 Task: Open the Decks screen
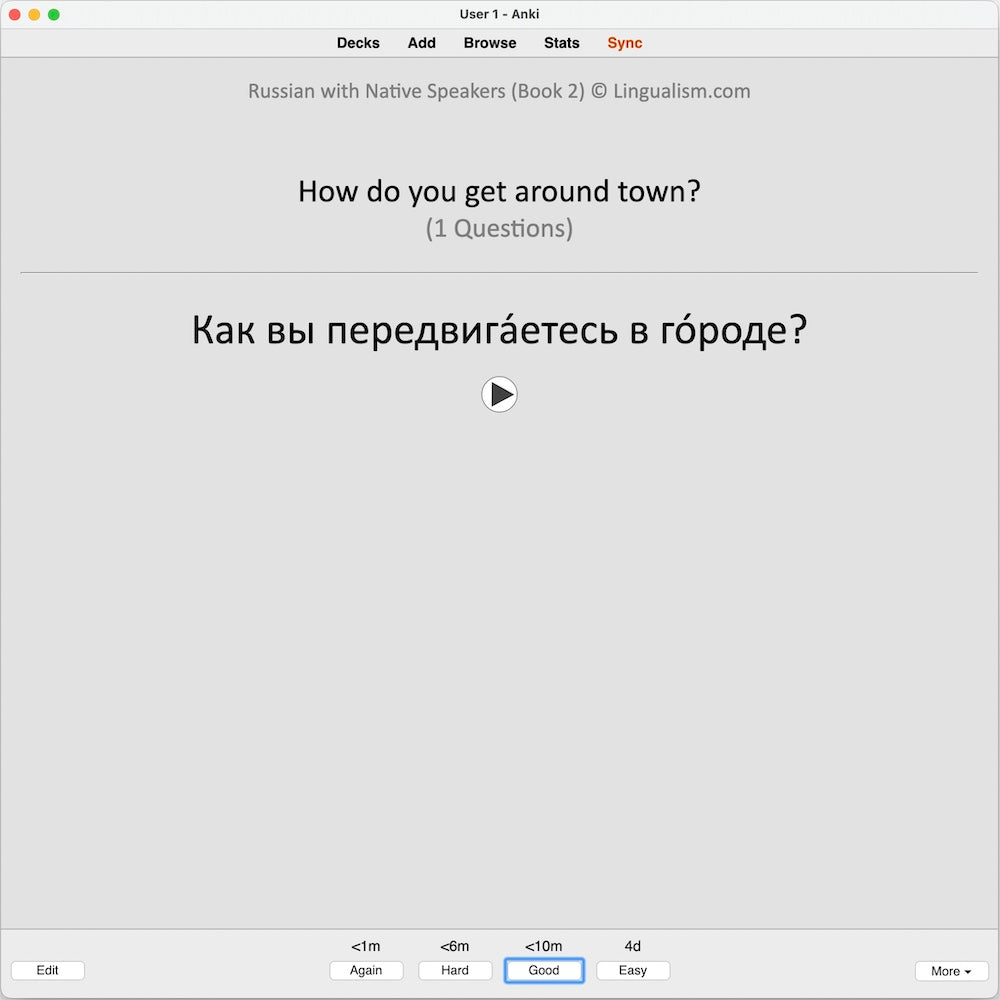pos(358,43)
